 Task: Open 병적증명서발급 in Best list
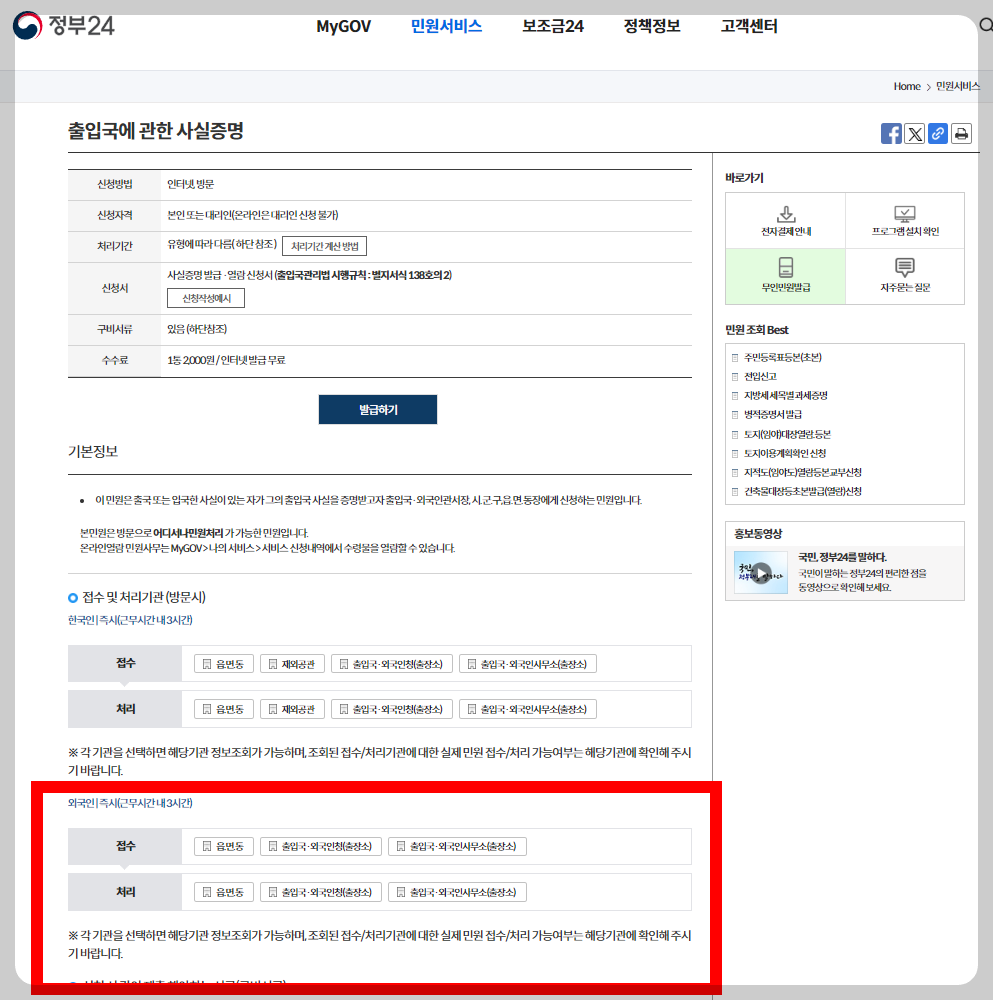[x=773, y=415]
